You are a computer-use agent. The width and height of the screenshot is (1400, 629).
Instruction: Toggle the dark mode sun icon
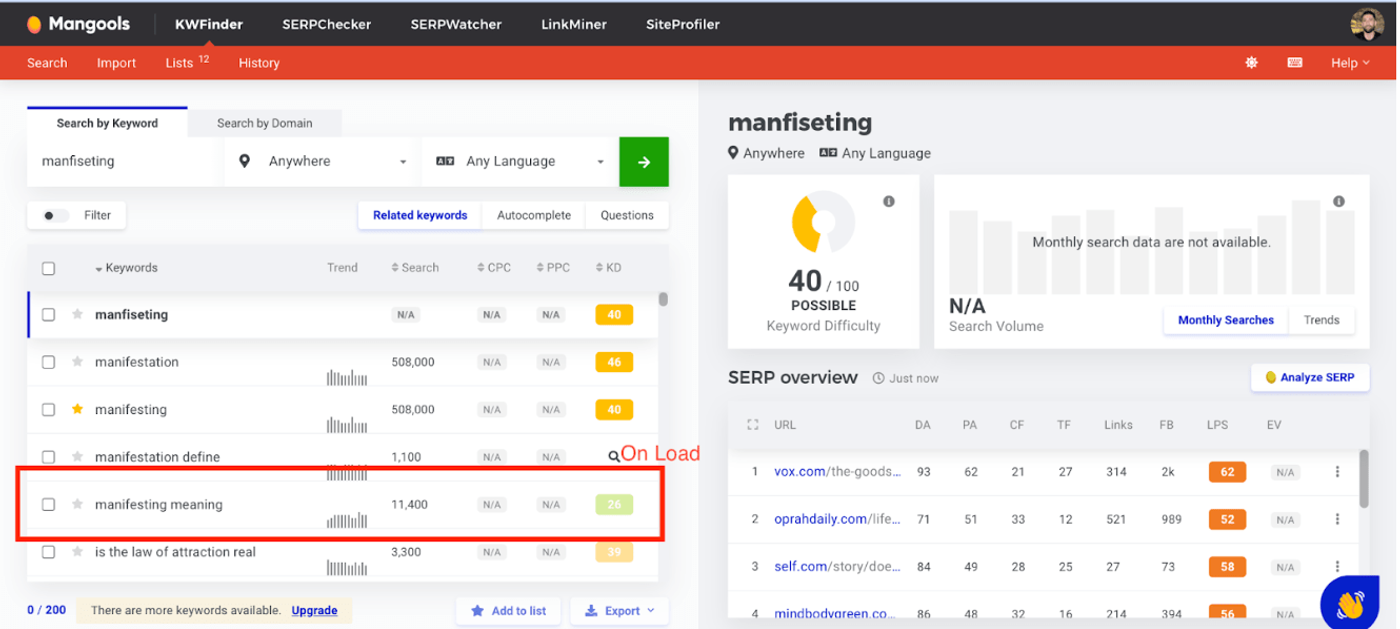(1251, 62)
